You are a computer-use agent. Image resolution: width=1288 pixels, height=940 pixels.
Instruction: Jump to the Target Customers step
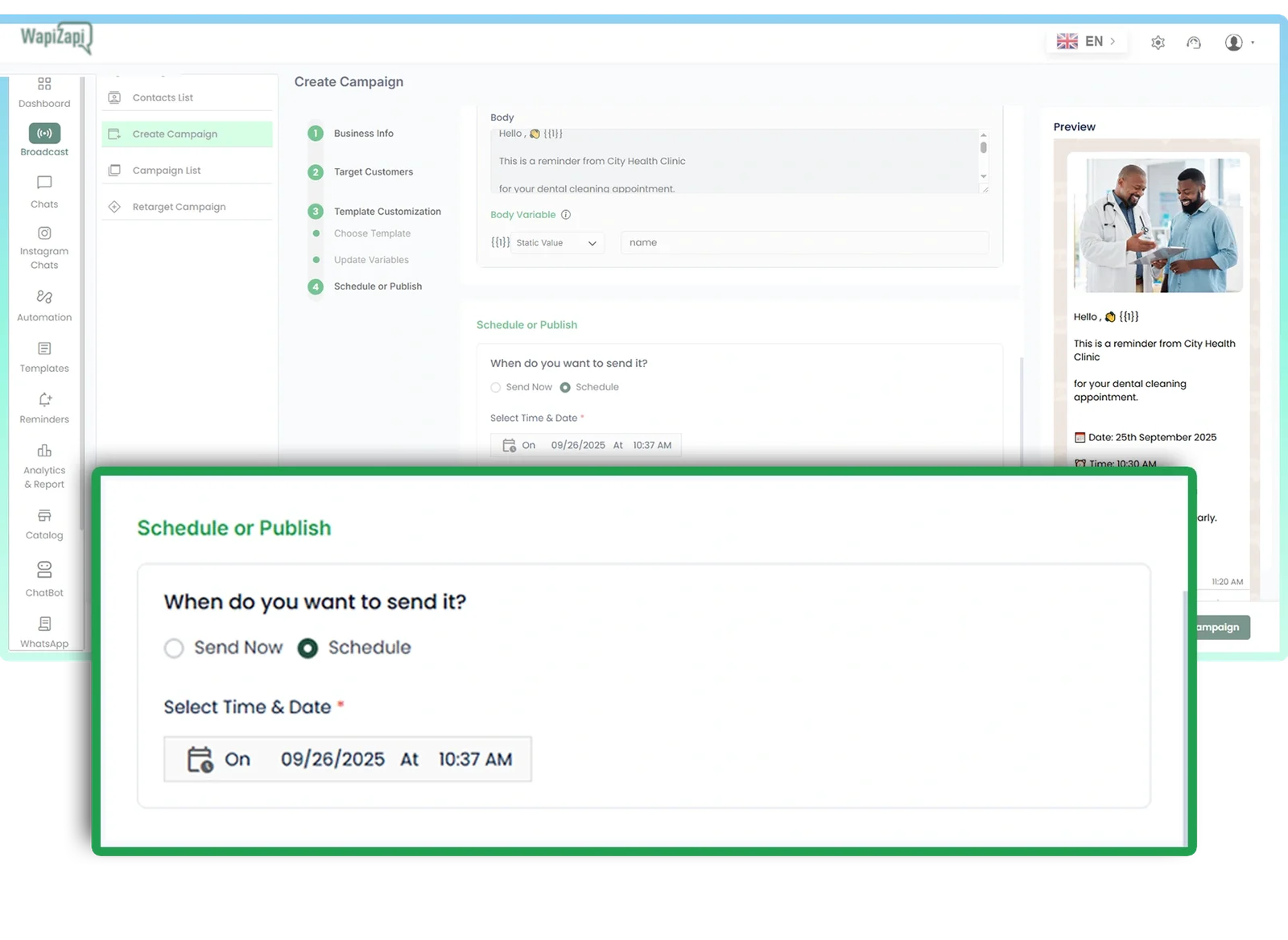(373, 172)
